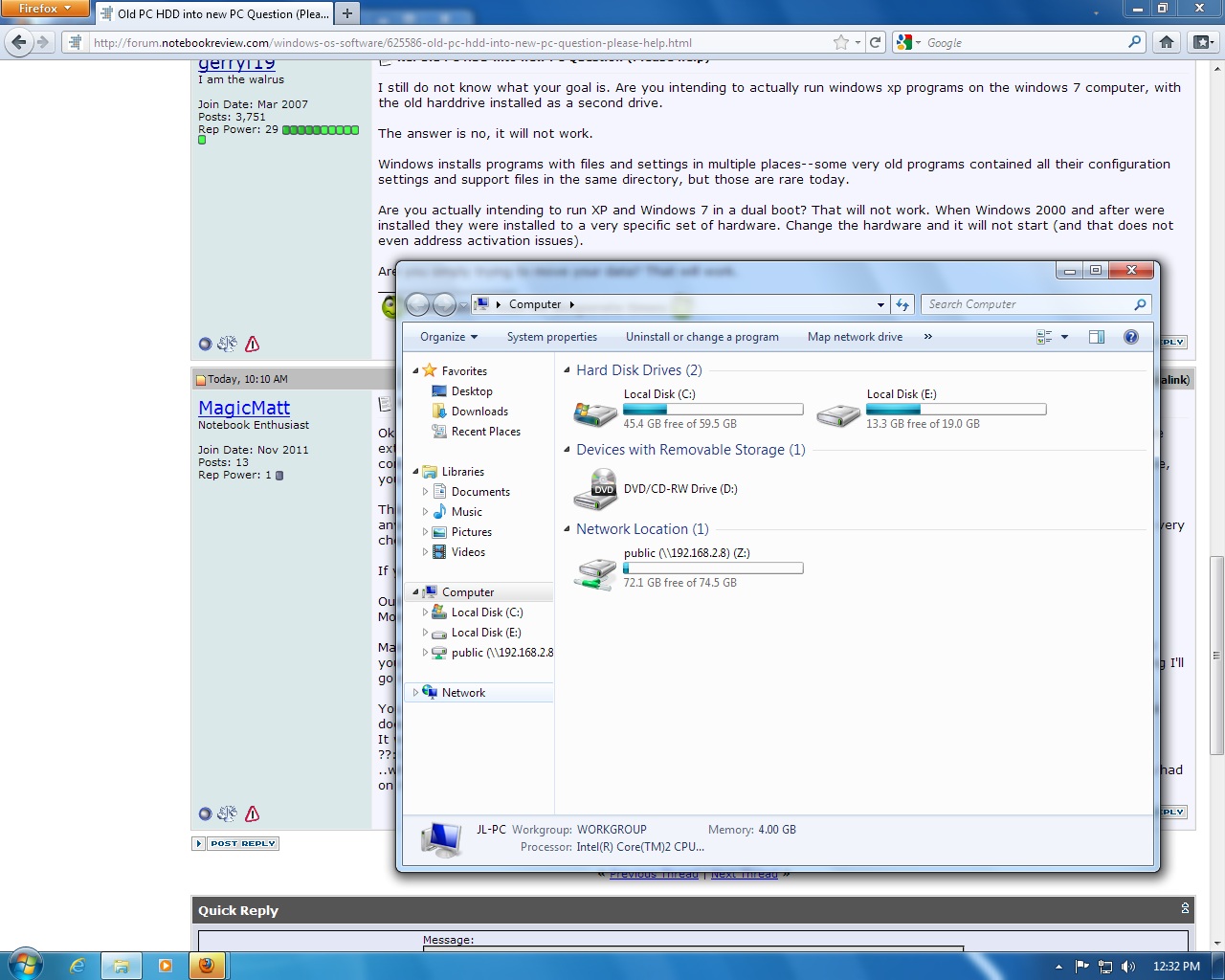Click the Next Thread link
The height and width of the screenshot is (980, 1225).
[744, 874]
